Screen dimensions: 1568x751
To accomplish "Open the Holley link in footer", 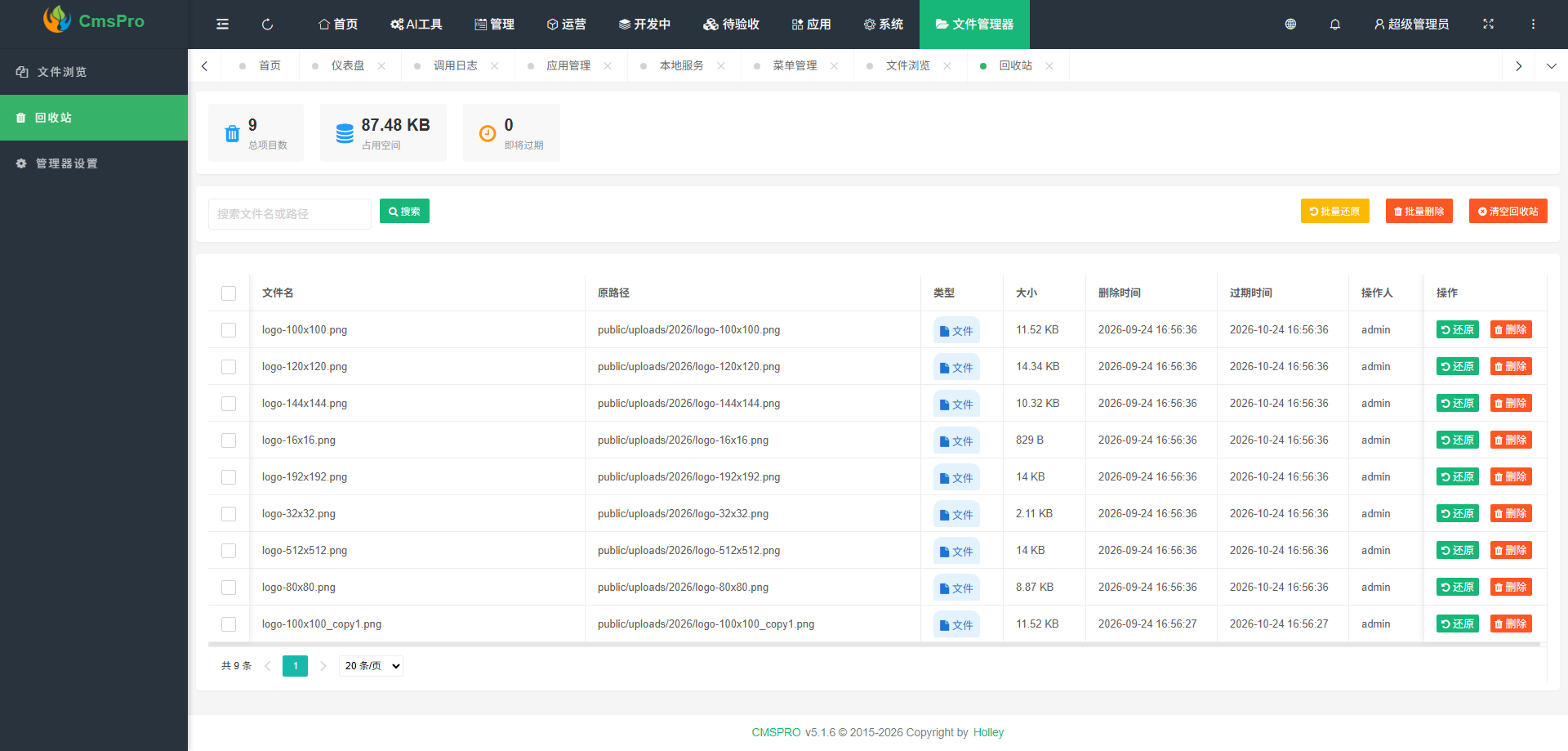I will click(988, 733).
